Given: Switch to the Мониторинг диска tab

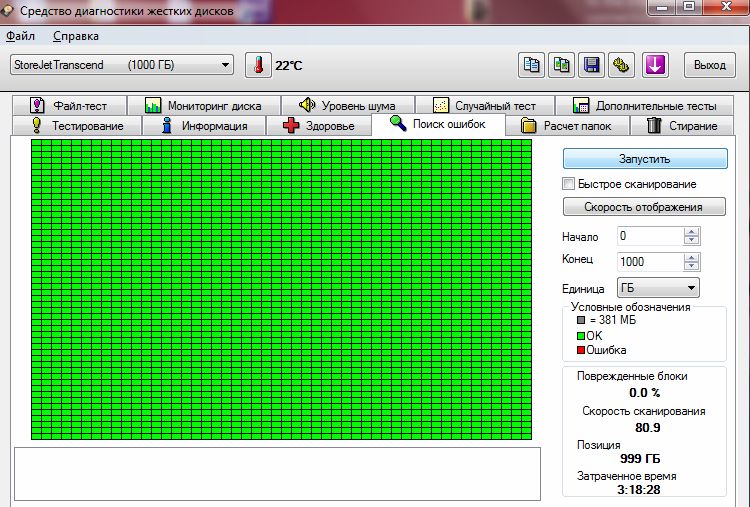Looking at the screenshot, I should (203, 105).
